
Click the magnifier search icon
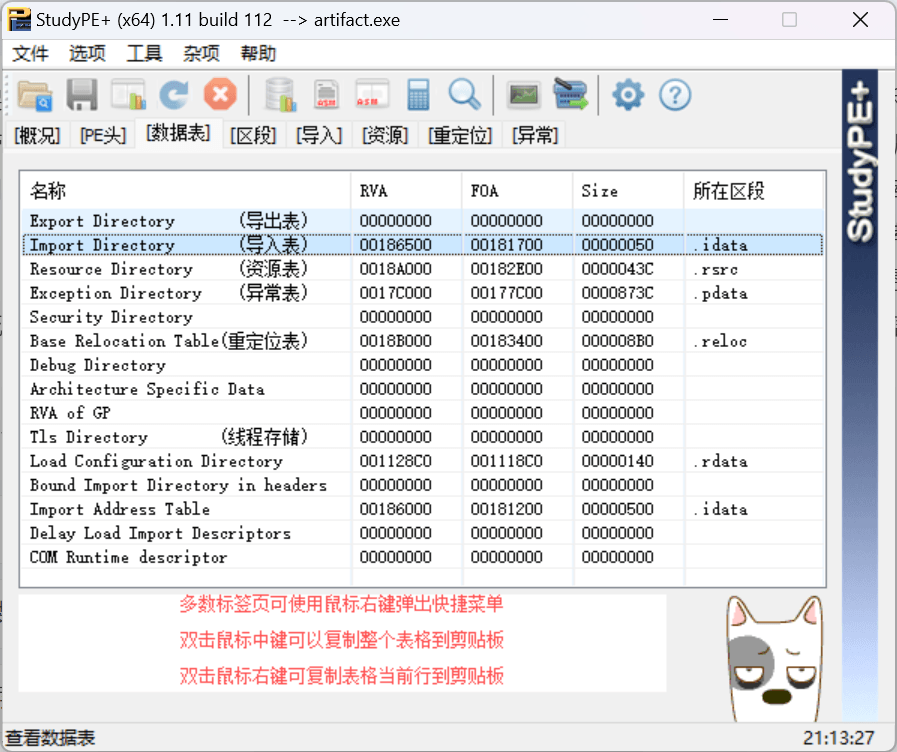[464, 95]
